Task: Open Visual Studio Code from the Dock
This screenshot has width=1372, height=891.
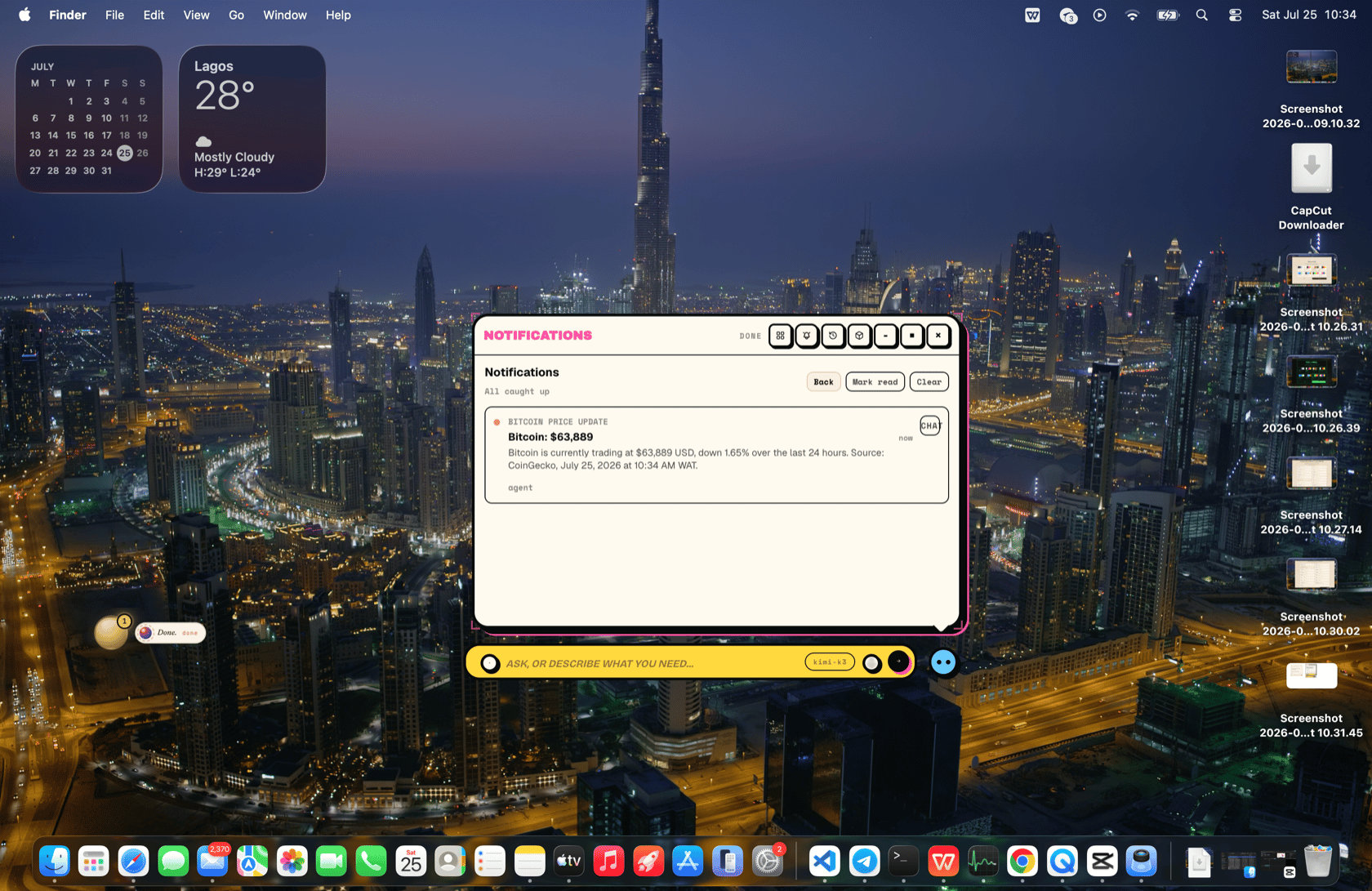Action: point(825,861)
